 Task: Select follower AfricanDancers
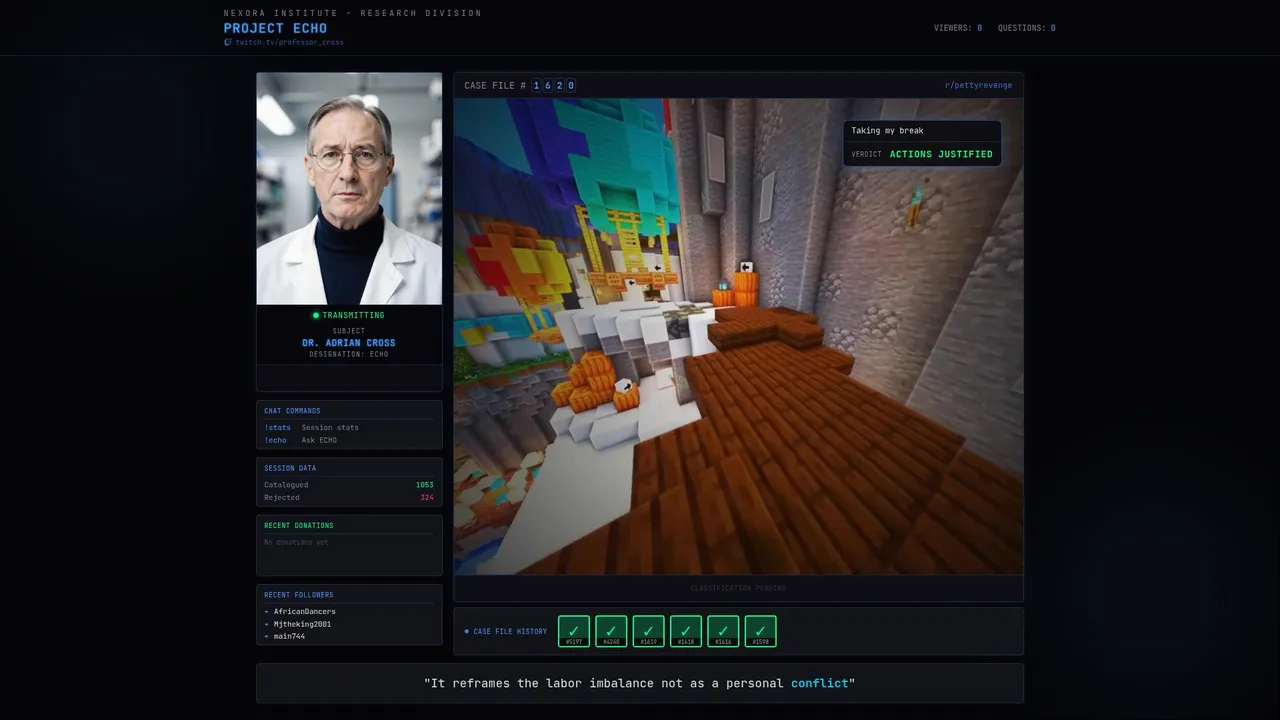click(x=304, y=611)
